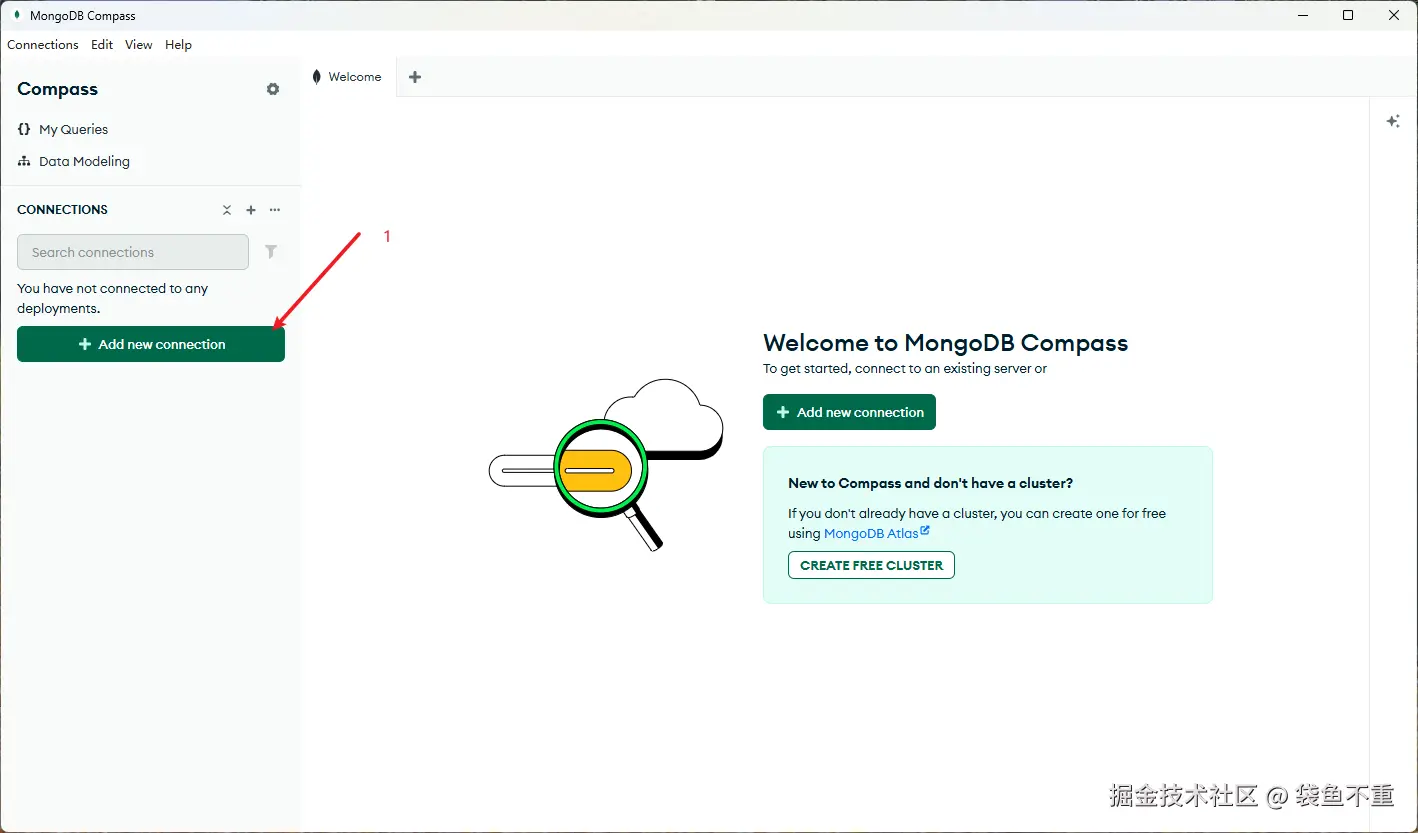
Task: Click sidebar Add new connection button
Action: (x=151, y=344)
